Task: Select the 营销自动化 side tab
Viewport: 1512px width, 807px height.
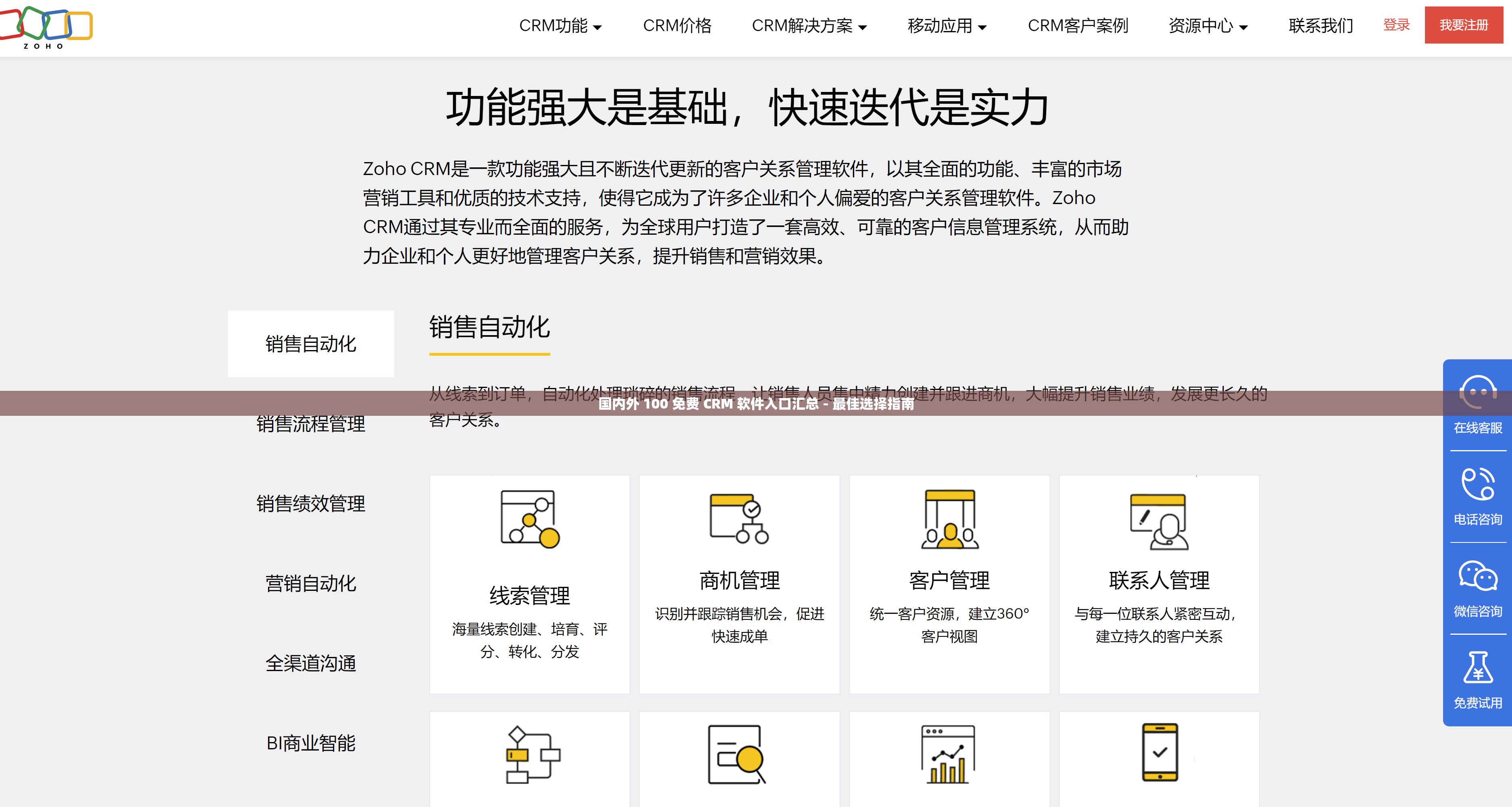Action: [310, 583]
